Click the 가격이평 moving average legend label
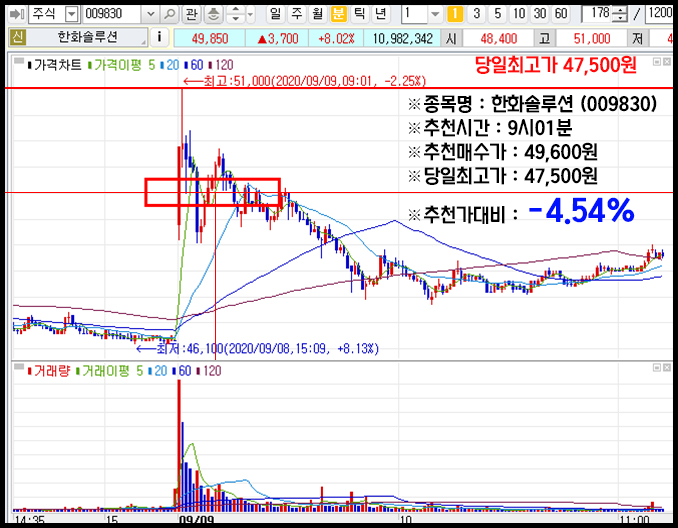 (x=117, y=65)
